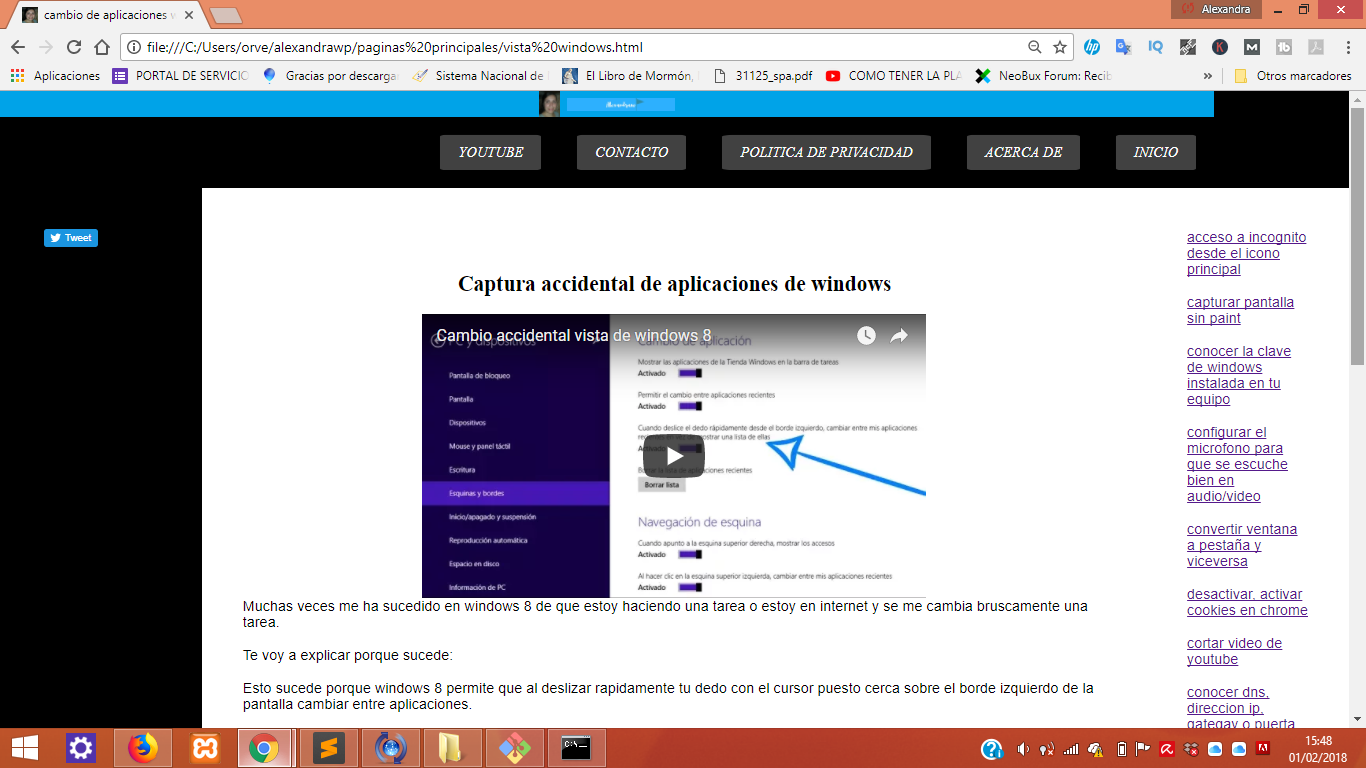Image resolution: width=1366 pixels, height=768 pixels.
Task: Open the Windows Start button
Action: pos(24,748)
